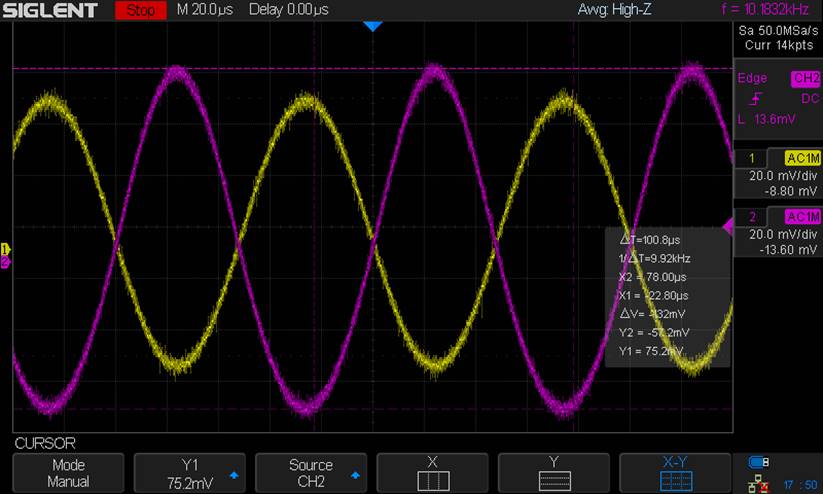Image resolution: width=823 pixels, height=494 pixels.
Task: Click the magenta channel 2 ground marker
Action: point(5,262)
